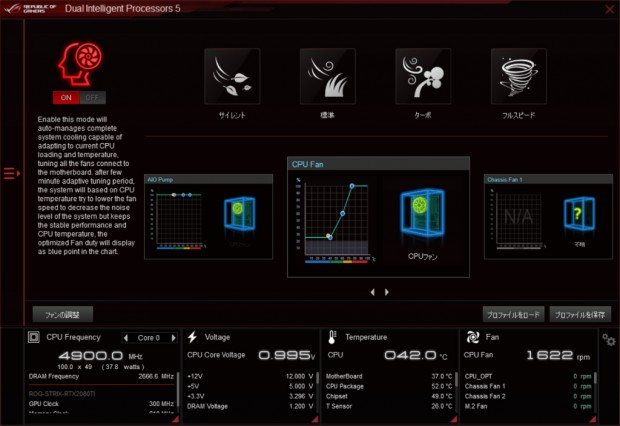
Task: Select the Turbo (ターボ) fan mode icon
Action: tap(423, 76)
